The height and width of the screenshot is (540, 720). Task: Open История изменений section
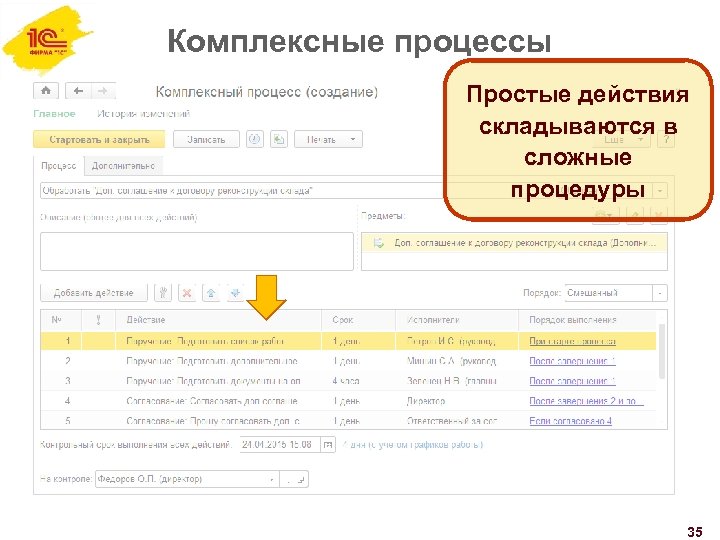click(x=144, y=113)
